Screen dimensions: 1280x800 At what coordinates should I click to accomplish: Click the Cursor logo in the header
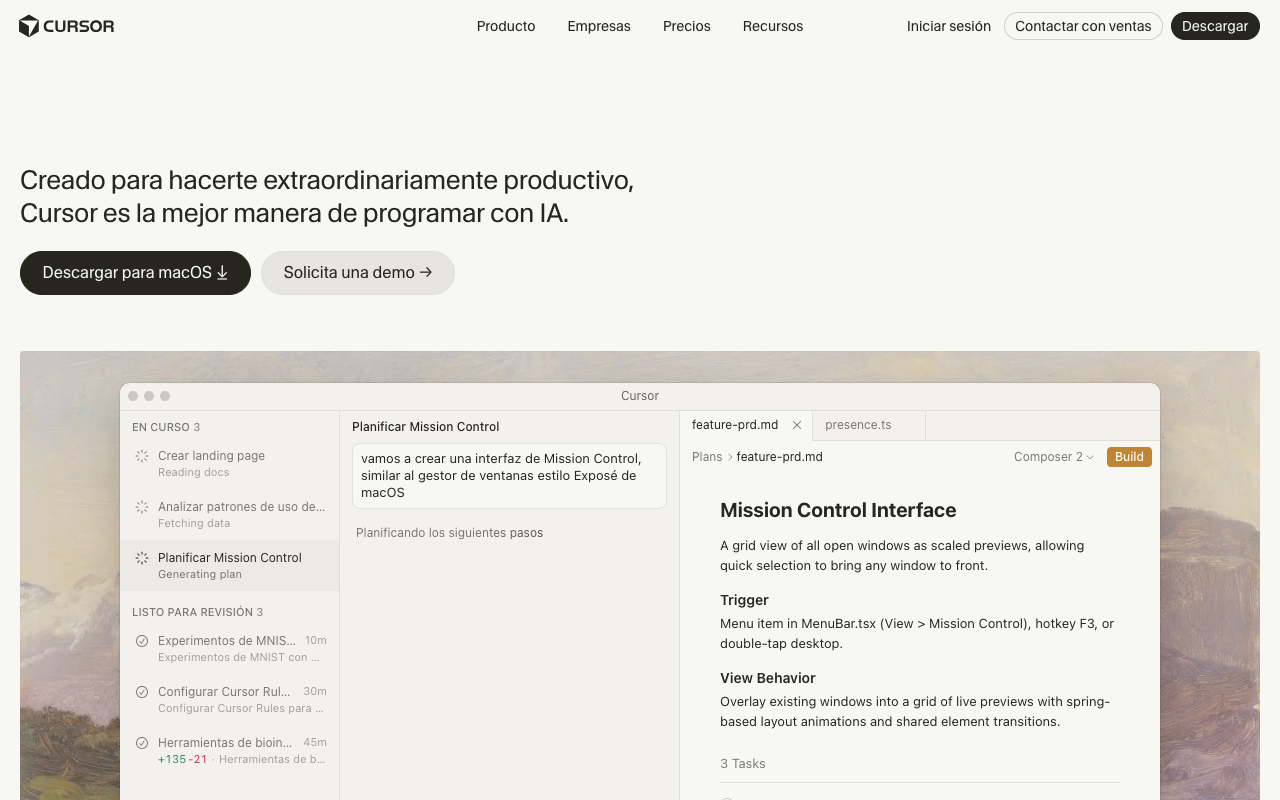pyautogui.click(x=67, y=26)
